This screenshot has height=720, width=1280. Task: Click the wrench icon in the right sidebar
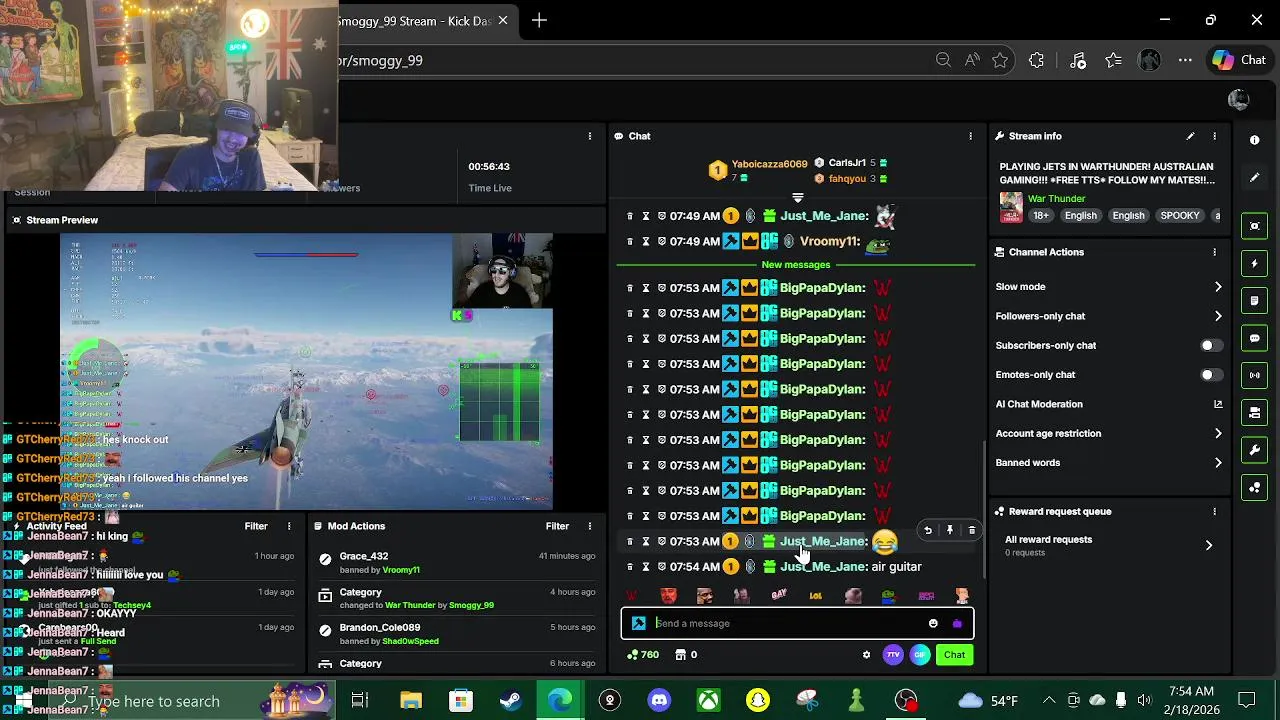1255,450
